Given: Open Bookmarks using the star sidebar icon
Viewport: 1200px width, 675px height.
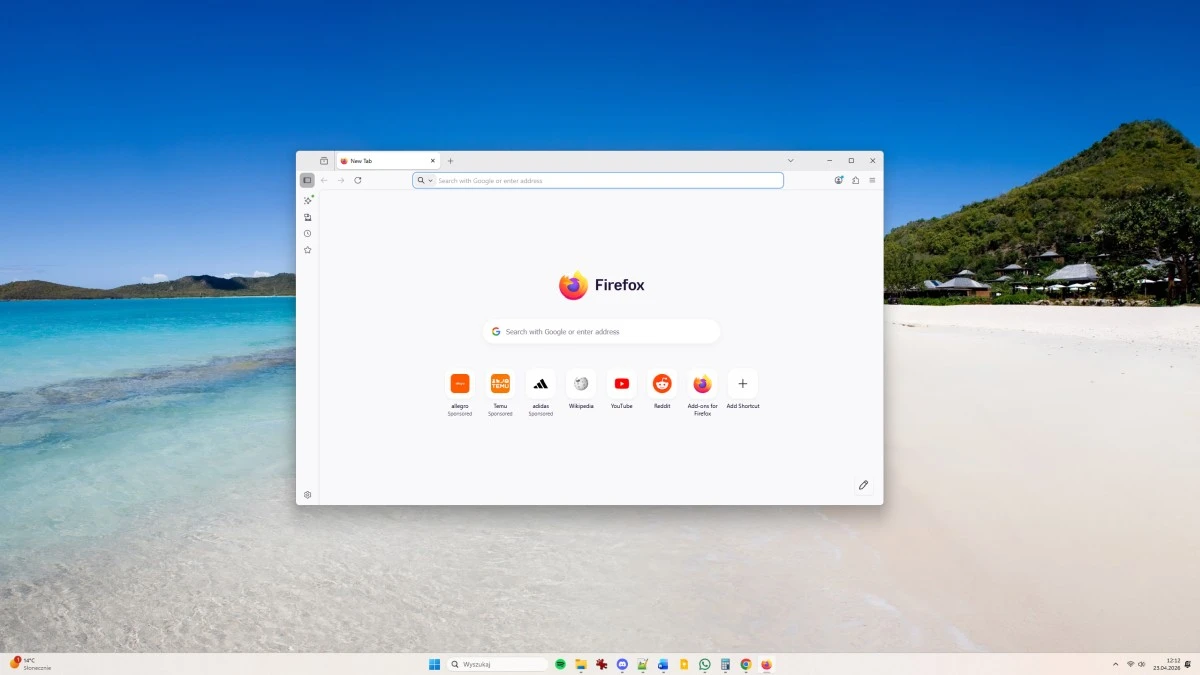Looking at the screenshot, I should (x=307, y=249).
